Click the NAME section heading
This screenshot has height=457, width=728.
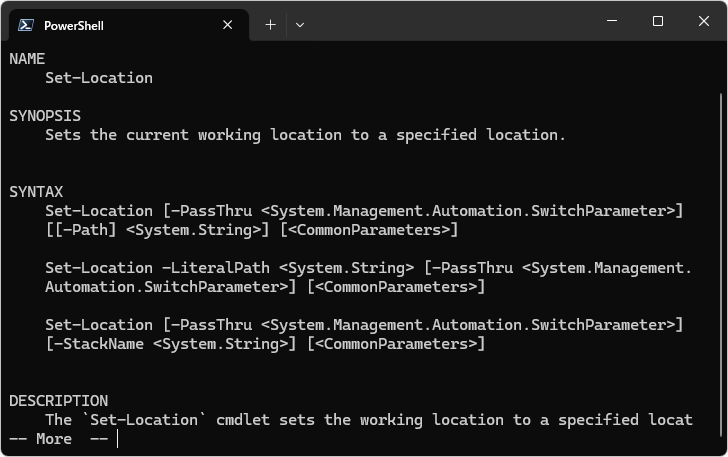[27, 59]
